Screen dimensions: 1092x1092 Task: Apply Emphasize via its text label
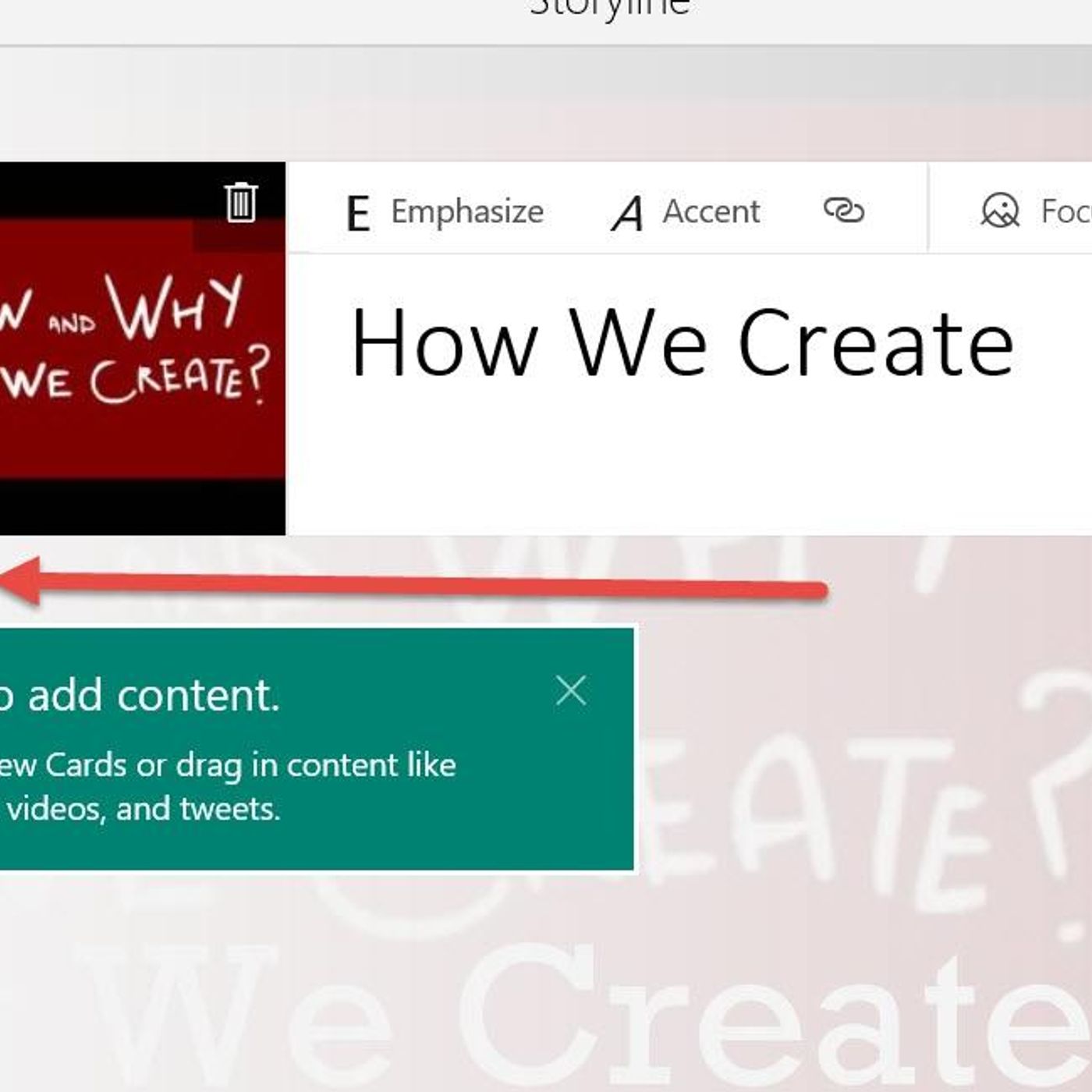[x=466, y=211]
